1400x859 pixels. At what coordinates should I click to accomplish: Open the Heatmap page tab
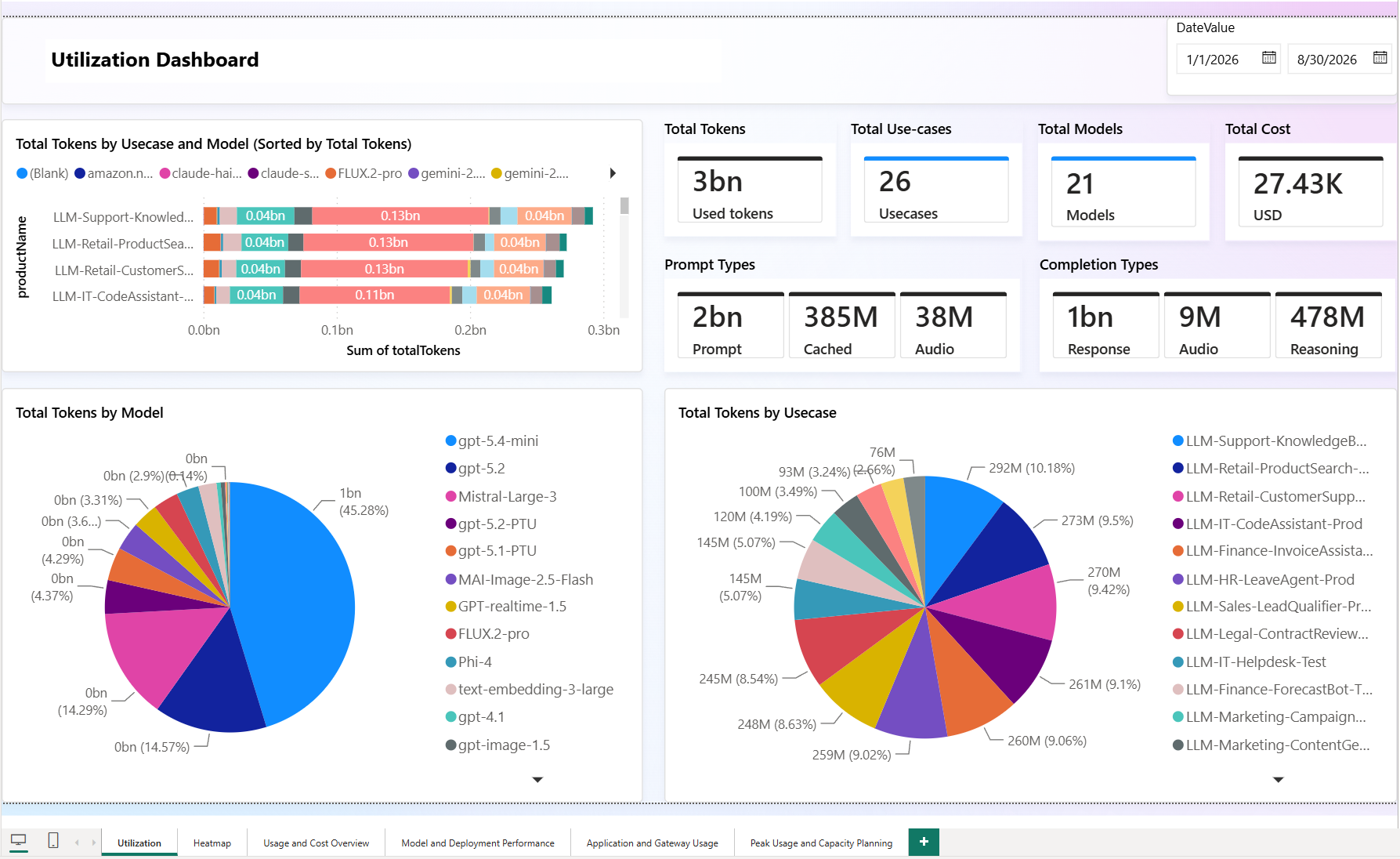click(212, 843)
